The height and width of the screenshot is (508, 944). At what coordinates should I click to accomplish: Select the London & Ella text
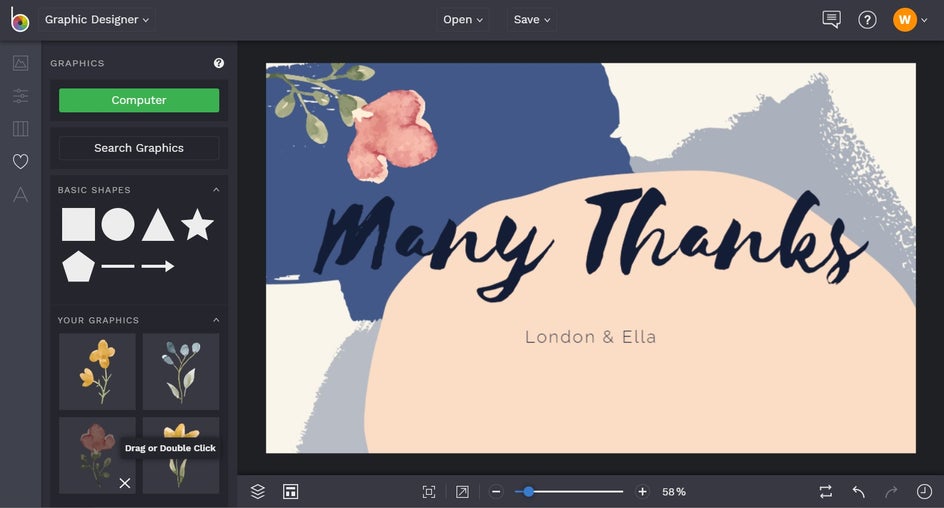click(590, 336)
